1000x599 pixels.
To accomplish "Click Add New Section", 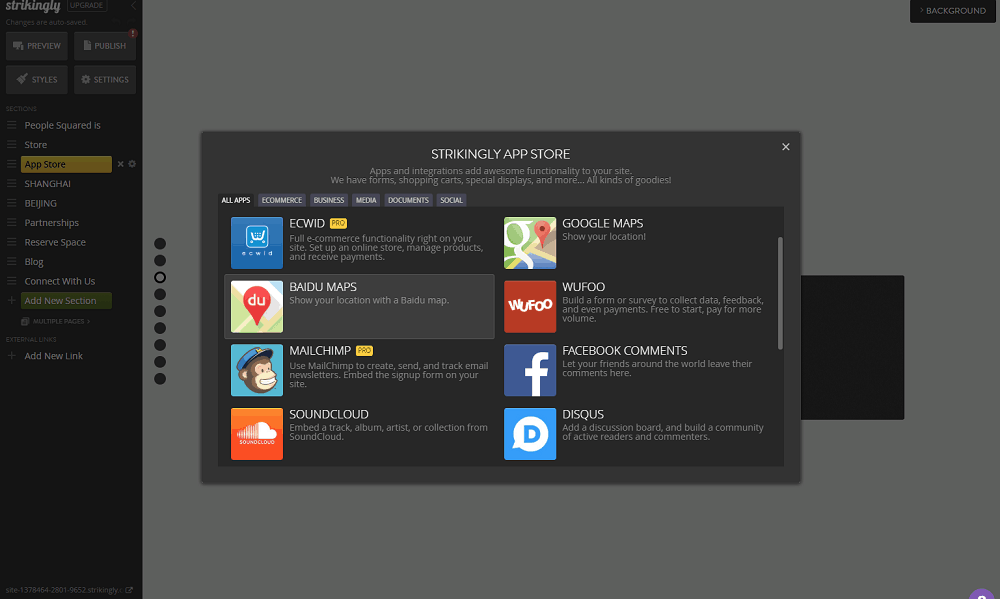I will [x=66, y=300].
